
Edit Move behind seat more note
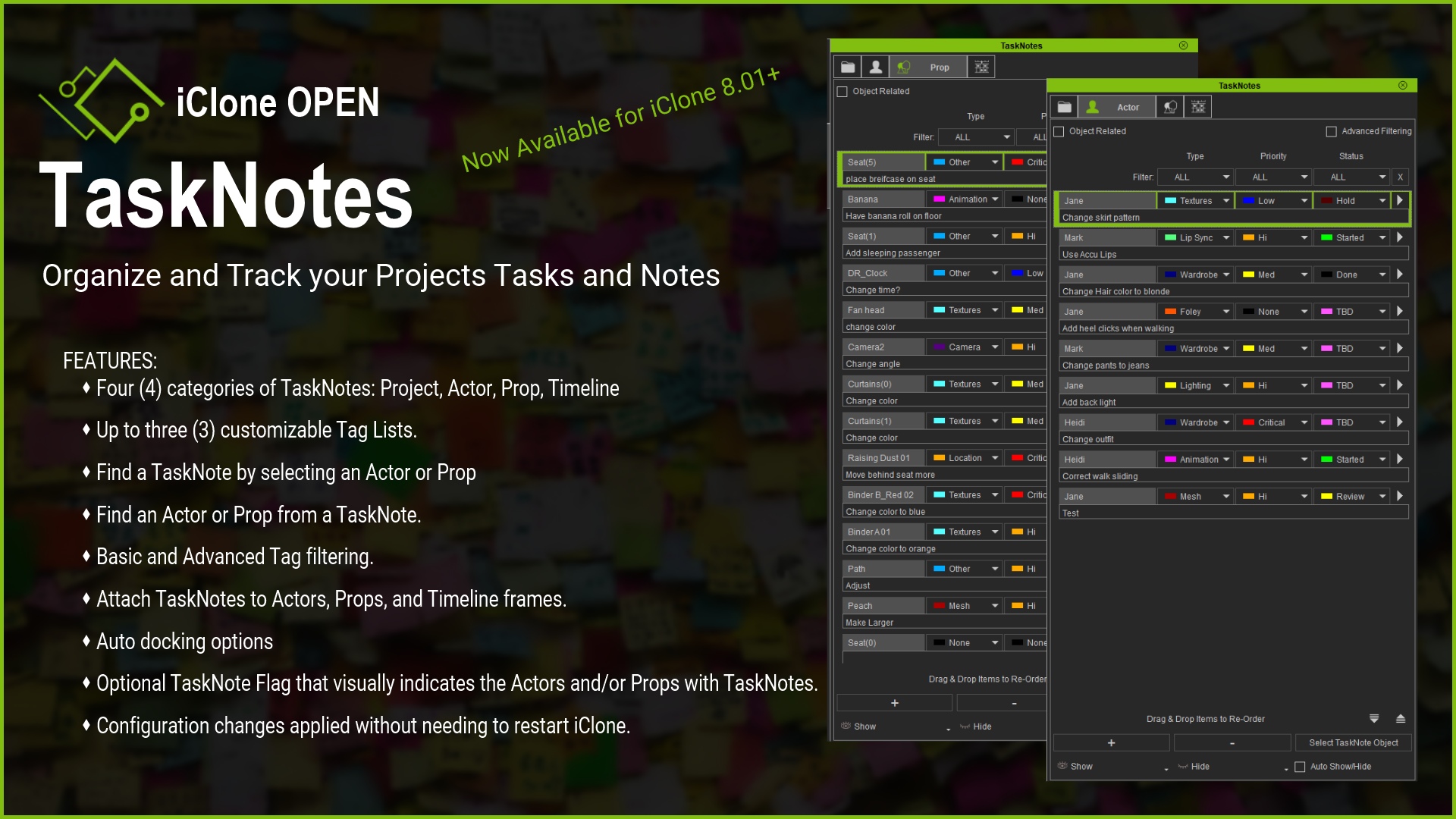pyautogui.click(x=945, y=475)
